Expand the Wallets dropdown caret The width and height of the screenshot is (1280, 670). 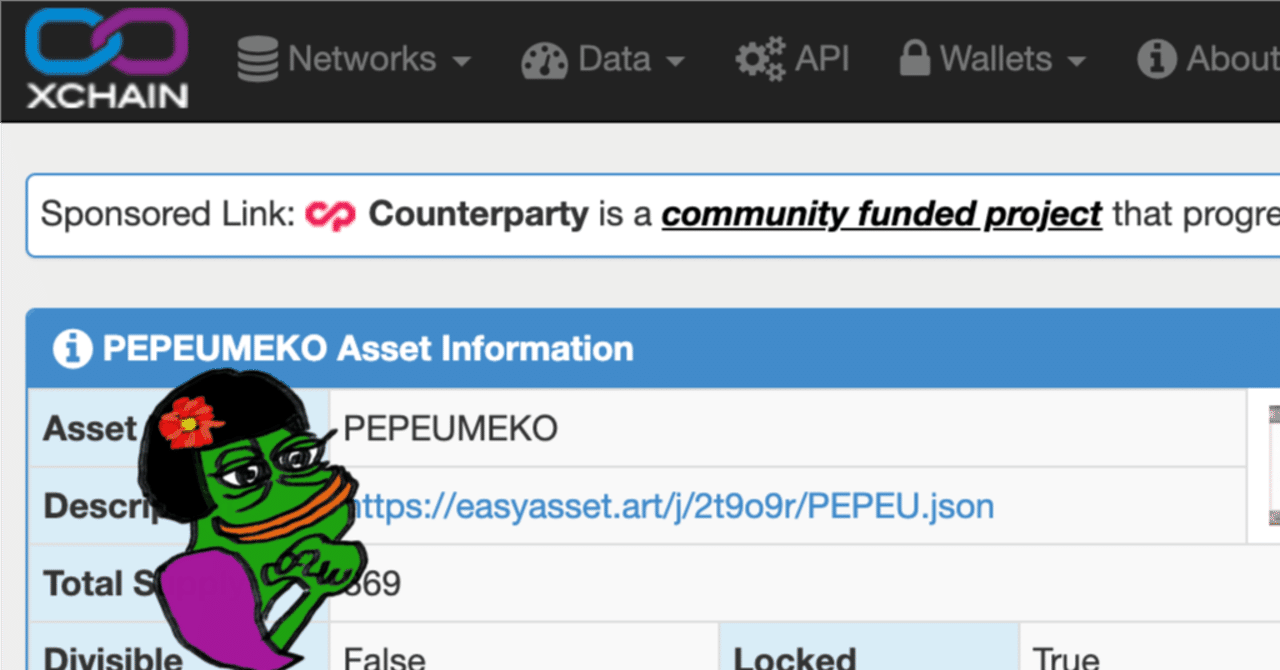[x=1076, y=61]
